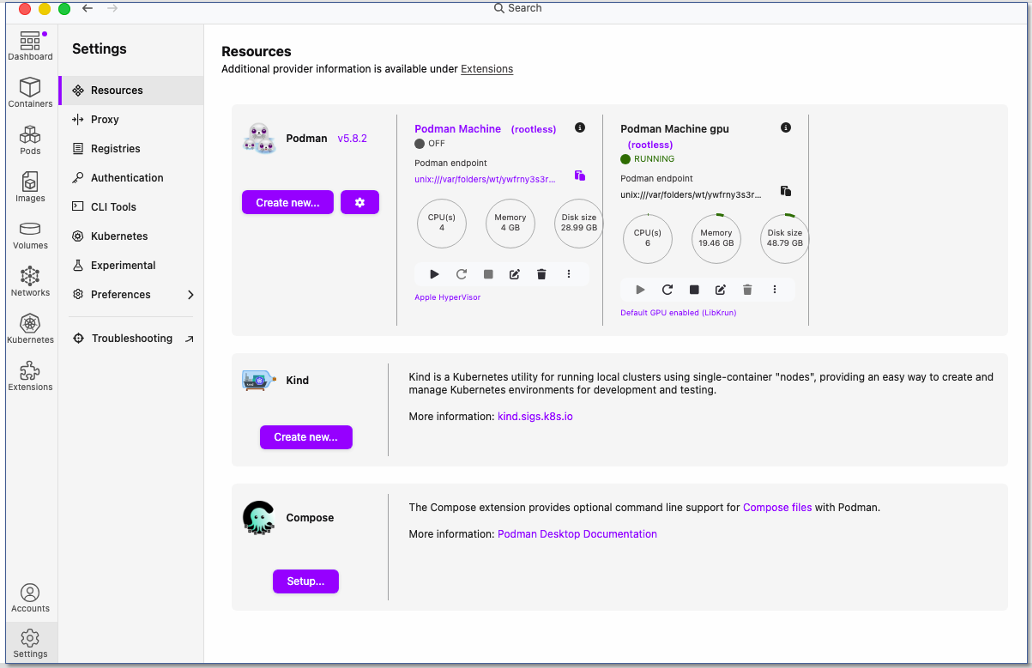Open Kubernetes in the left icon bar

click(x=30, y=329)
